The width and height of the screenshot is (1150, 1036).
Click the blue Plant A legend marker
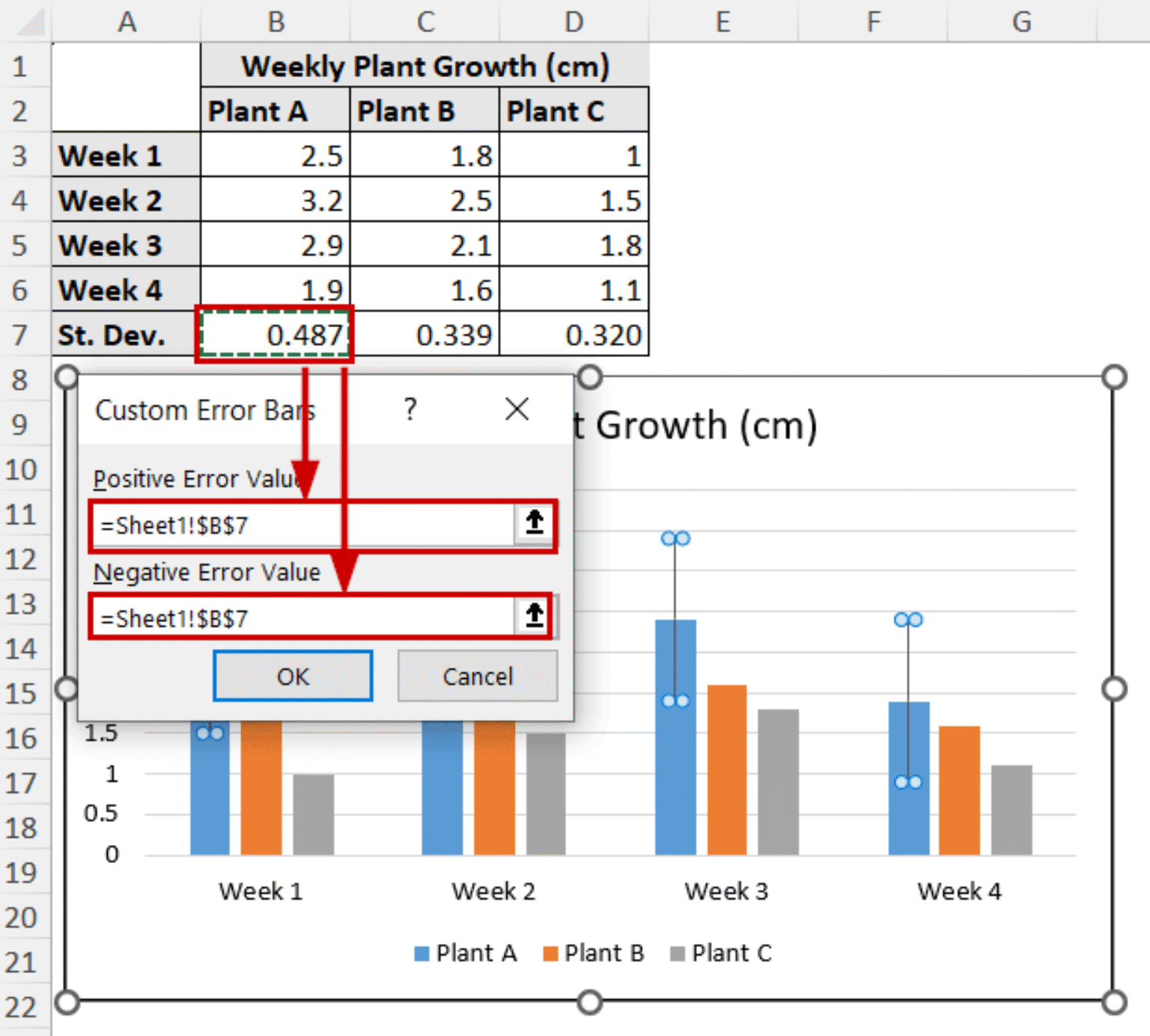click(422, 953)
